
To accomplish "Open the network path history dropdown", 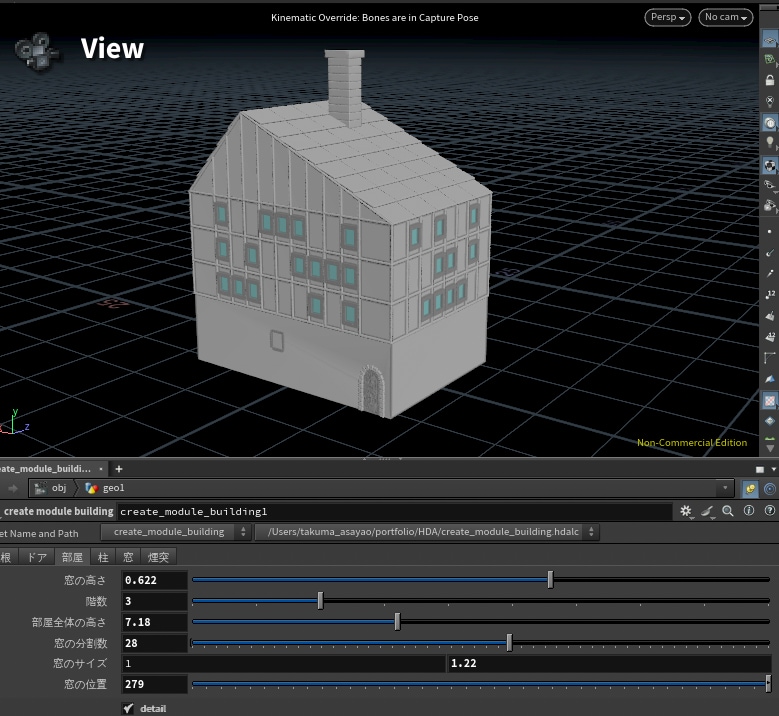I will 725,488.
